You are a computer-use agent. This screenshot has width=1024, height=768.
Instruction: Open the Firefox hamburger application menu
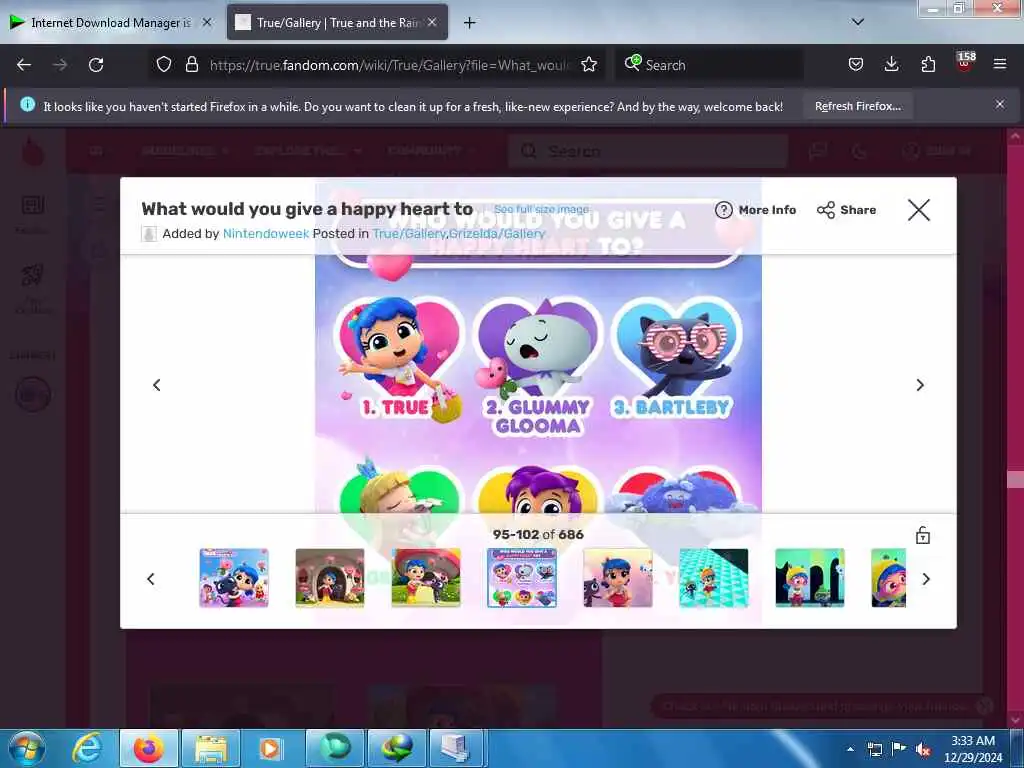coord(1000,65)
